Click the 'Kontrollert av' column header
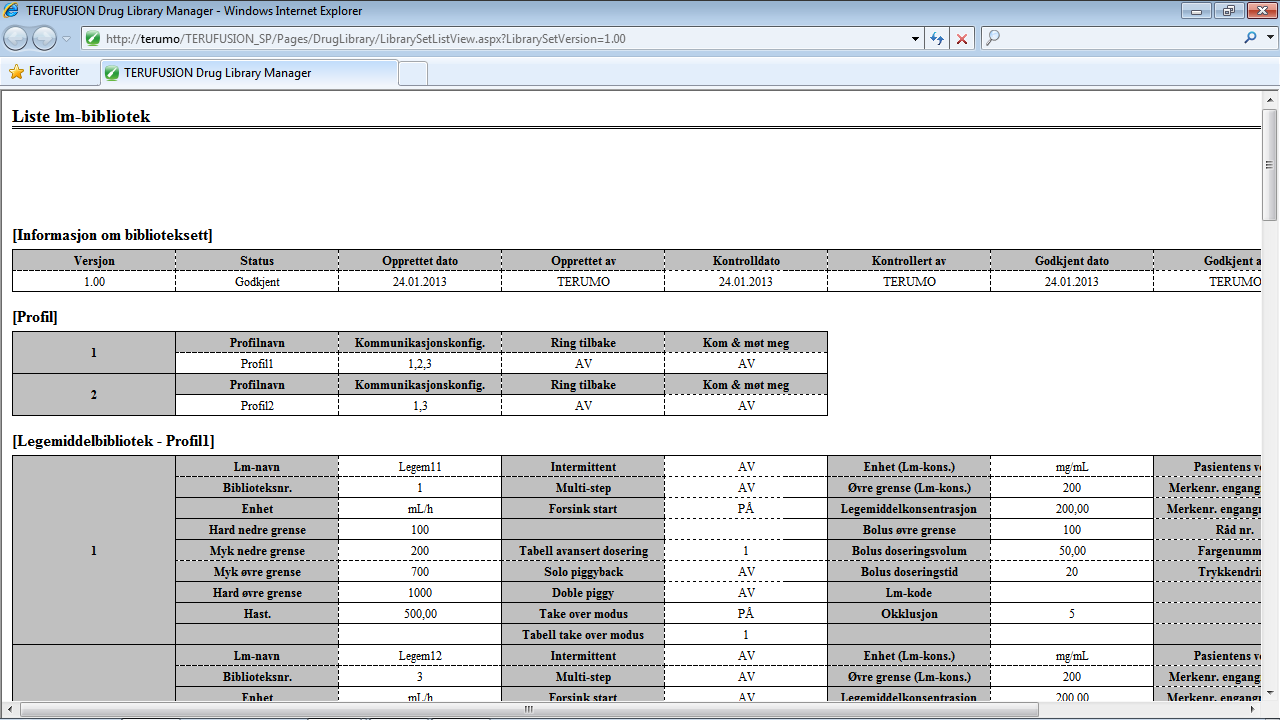 pyautogui.click(x=909, y=261)
